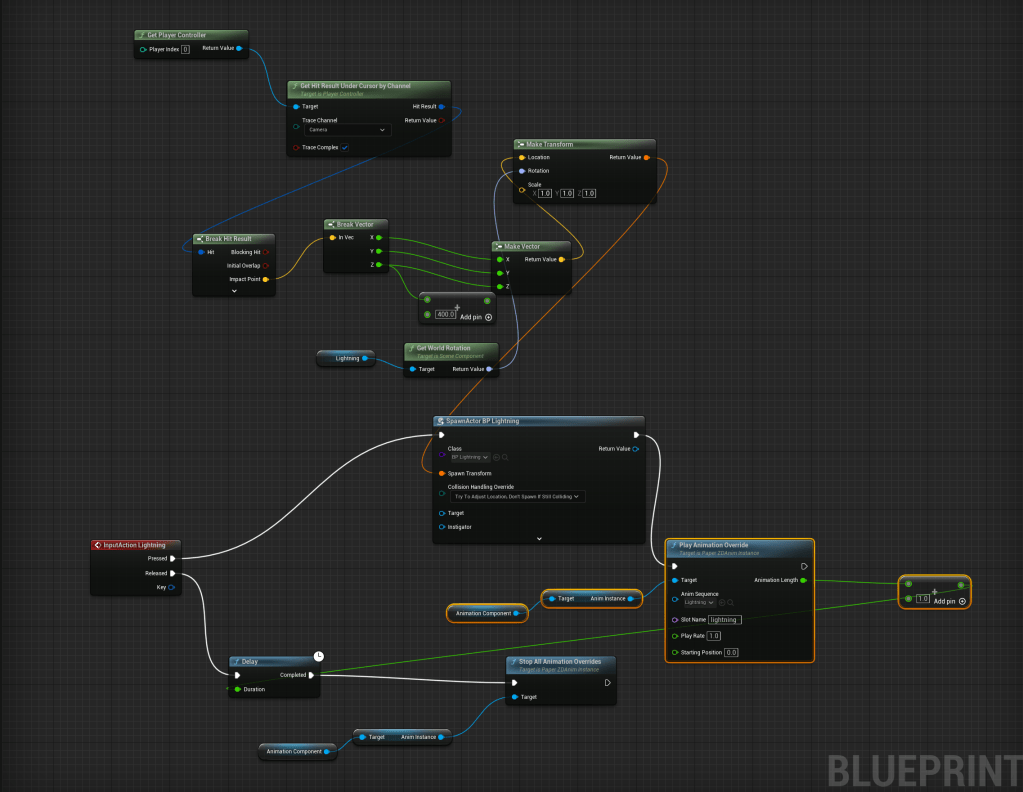Click the Stop All Animation Overrides output exec pin

click(x=607, y=683)
